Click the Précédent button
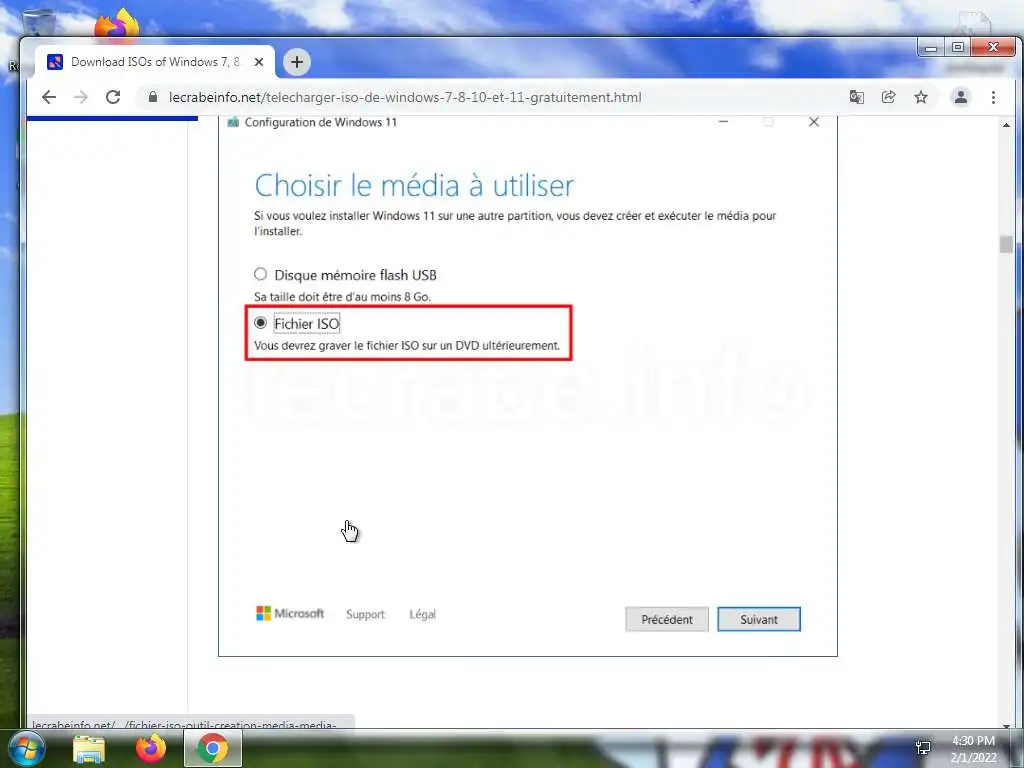The image size is (1024, 768). tap(667, 619)
